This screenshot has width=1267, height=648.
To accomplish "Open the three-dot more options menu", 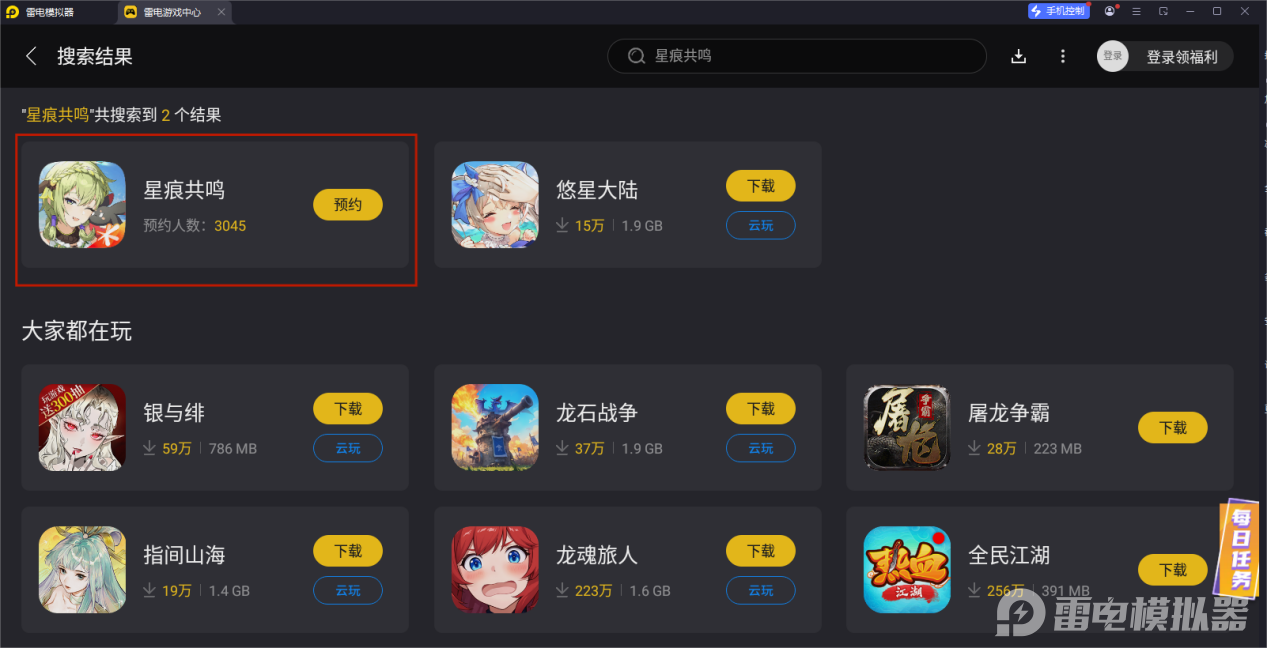I will click(x=1063, y=56).
